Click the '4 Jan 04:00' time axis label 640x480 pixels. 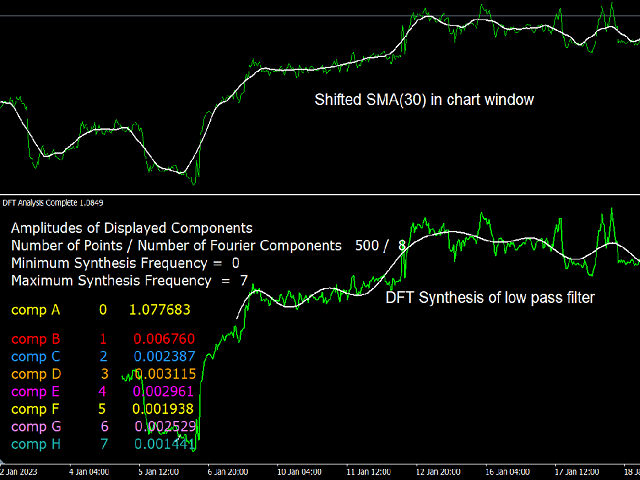pos(89,472)
